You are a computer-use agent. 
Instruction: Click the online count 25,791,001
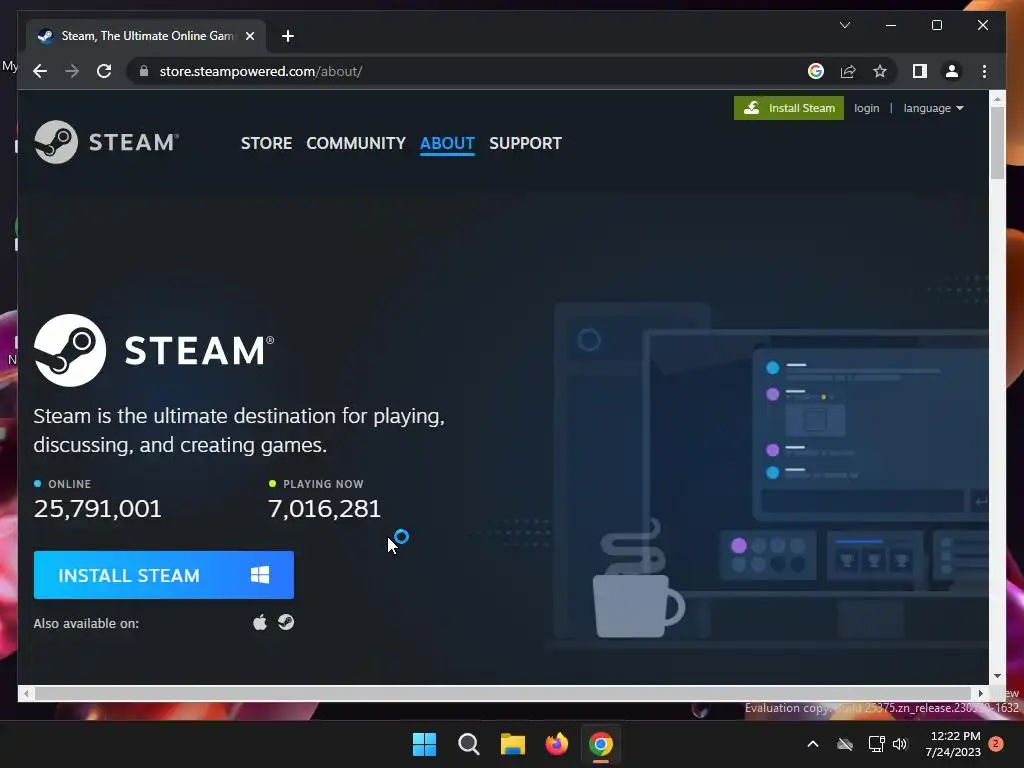point(97,509)
